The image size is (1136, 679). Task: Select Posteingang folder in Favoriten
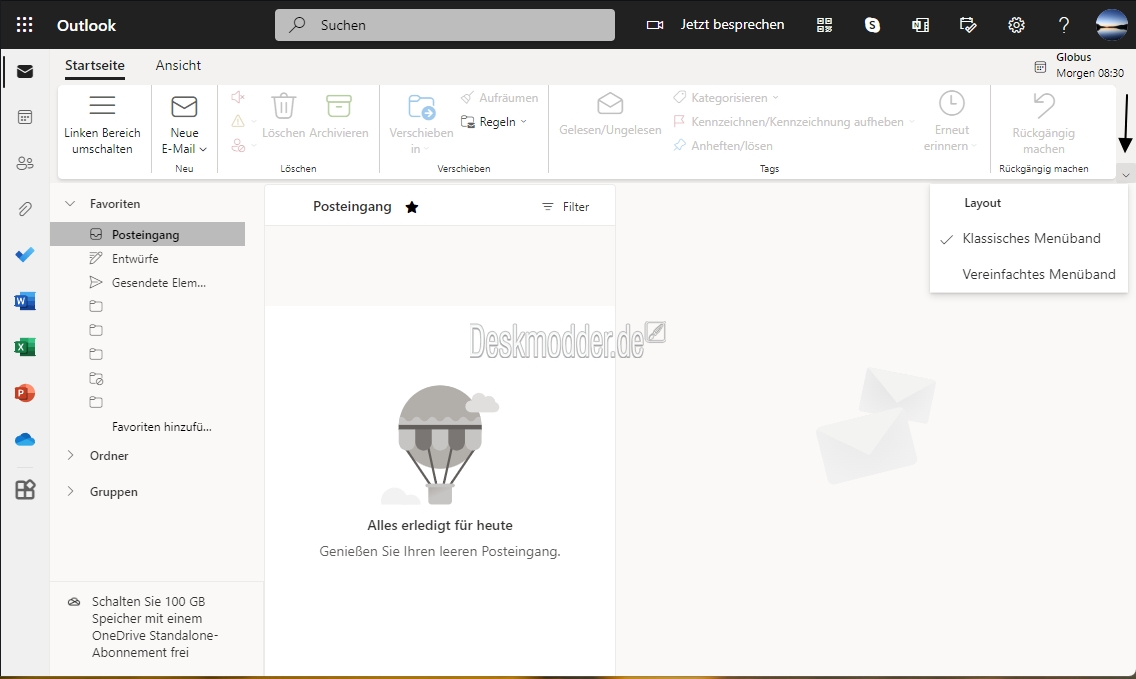148,234
